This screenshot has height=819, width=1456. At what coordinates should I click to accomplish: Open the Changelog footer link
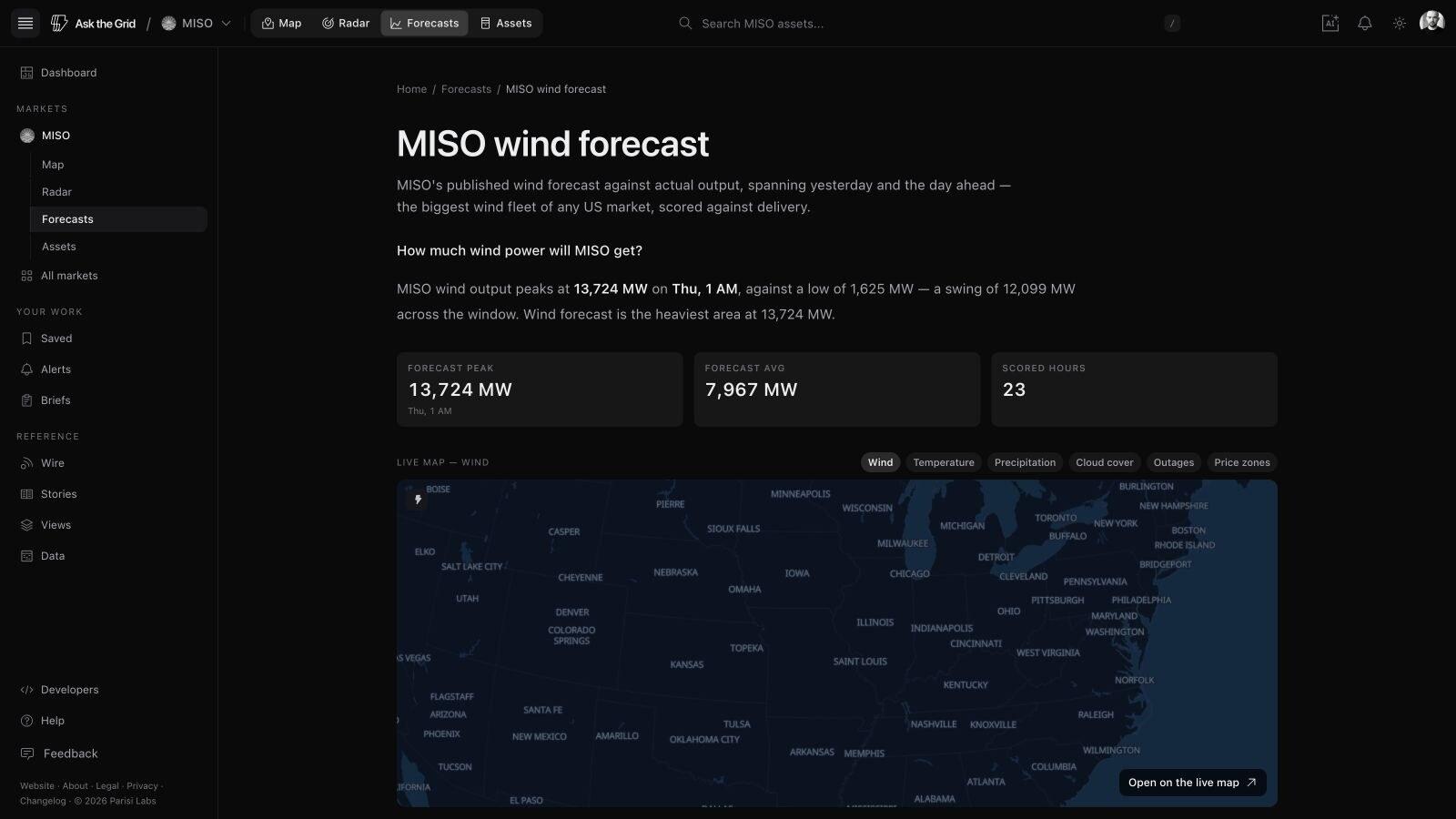43,802
